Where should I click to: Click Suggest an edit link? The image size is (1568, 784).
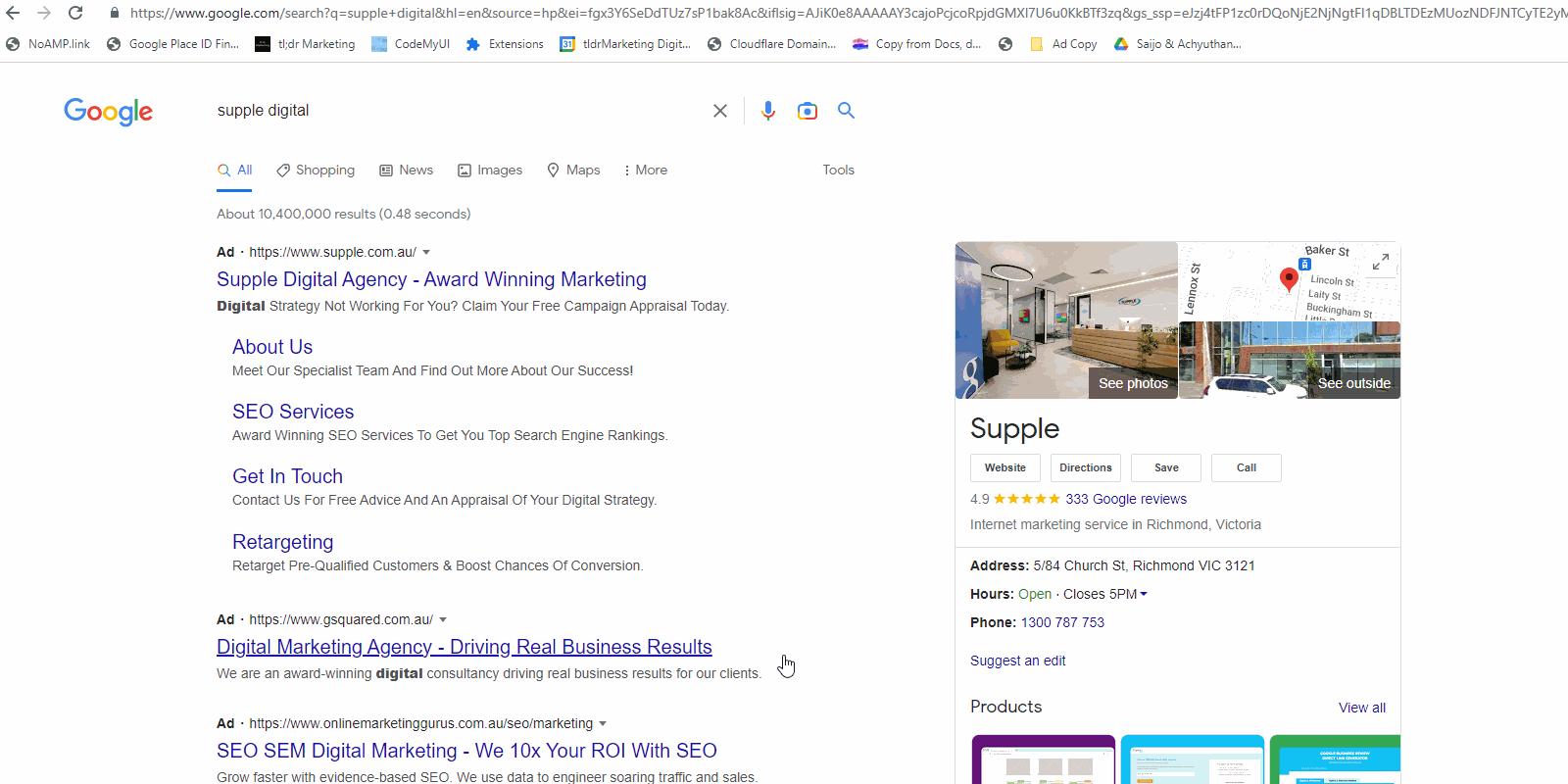click(1017, 661)
